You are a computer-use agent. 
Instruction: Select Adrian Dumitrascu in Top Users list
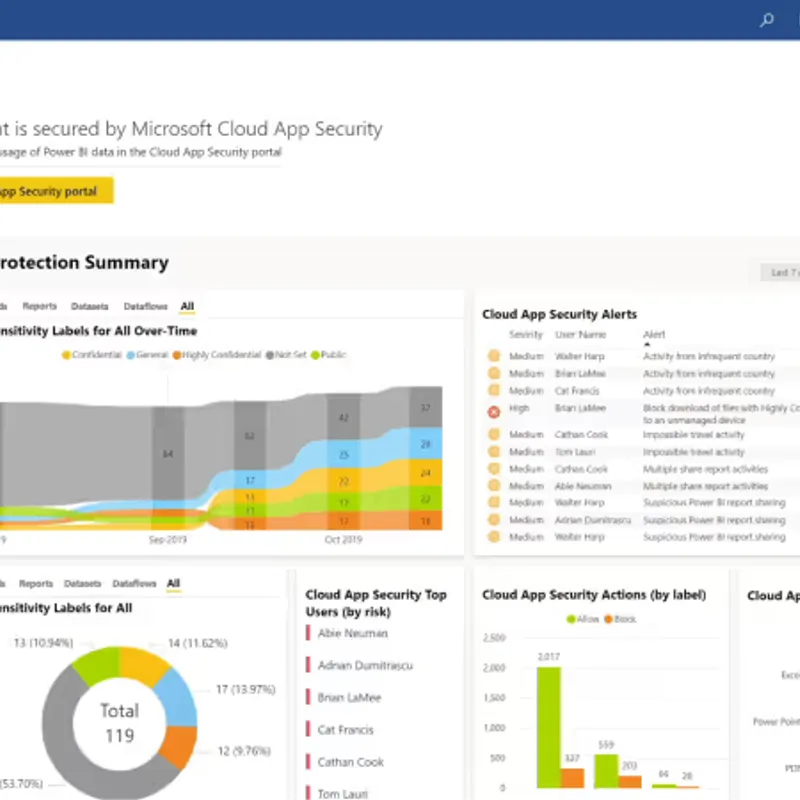tap(365, 665)
